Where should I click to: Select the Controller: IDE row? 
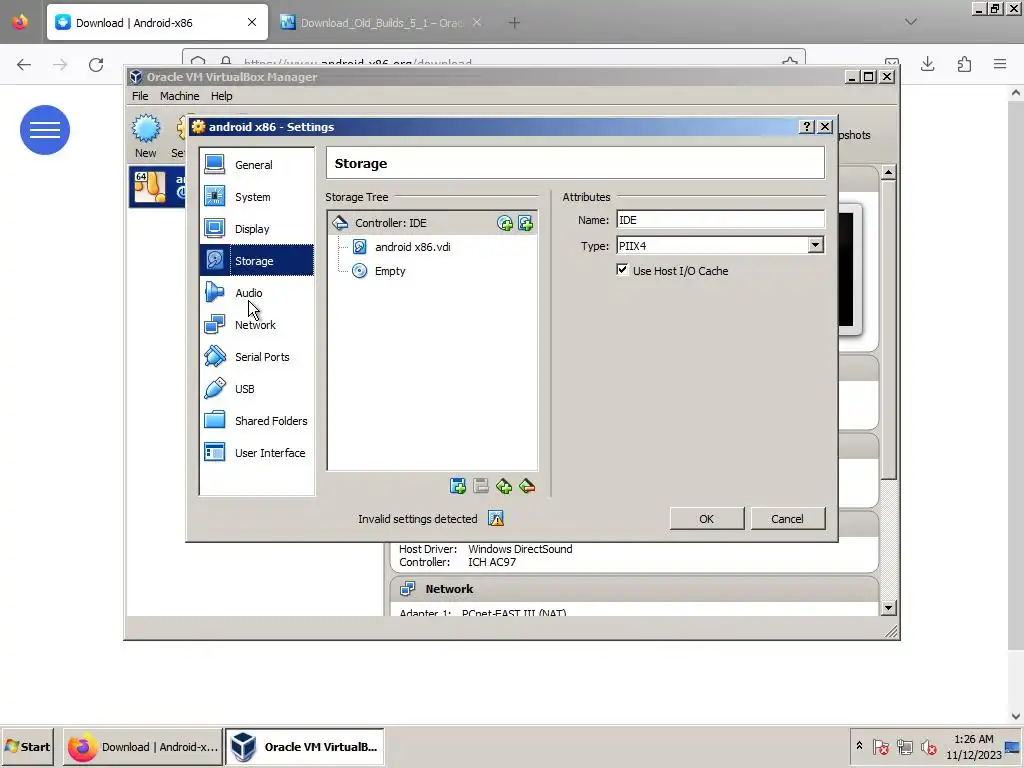click(432, 223)
